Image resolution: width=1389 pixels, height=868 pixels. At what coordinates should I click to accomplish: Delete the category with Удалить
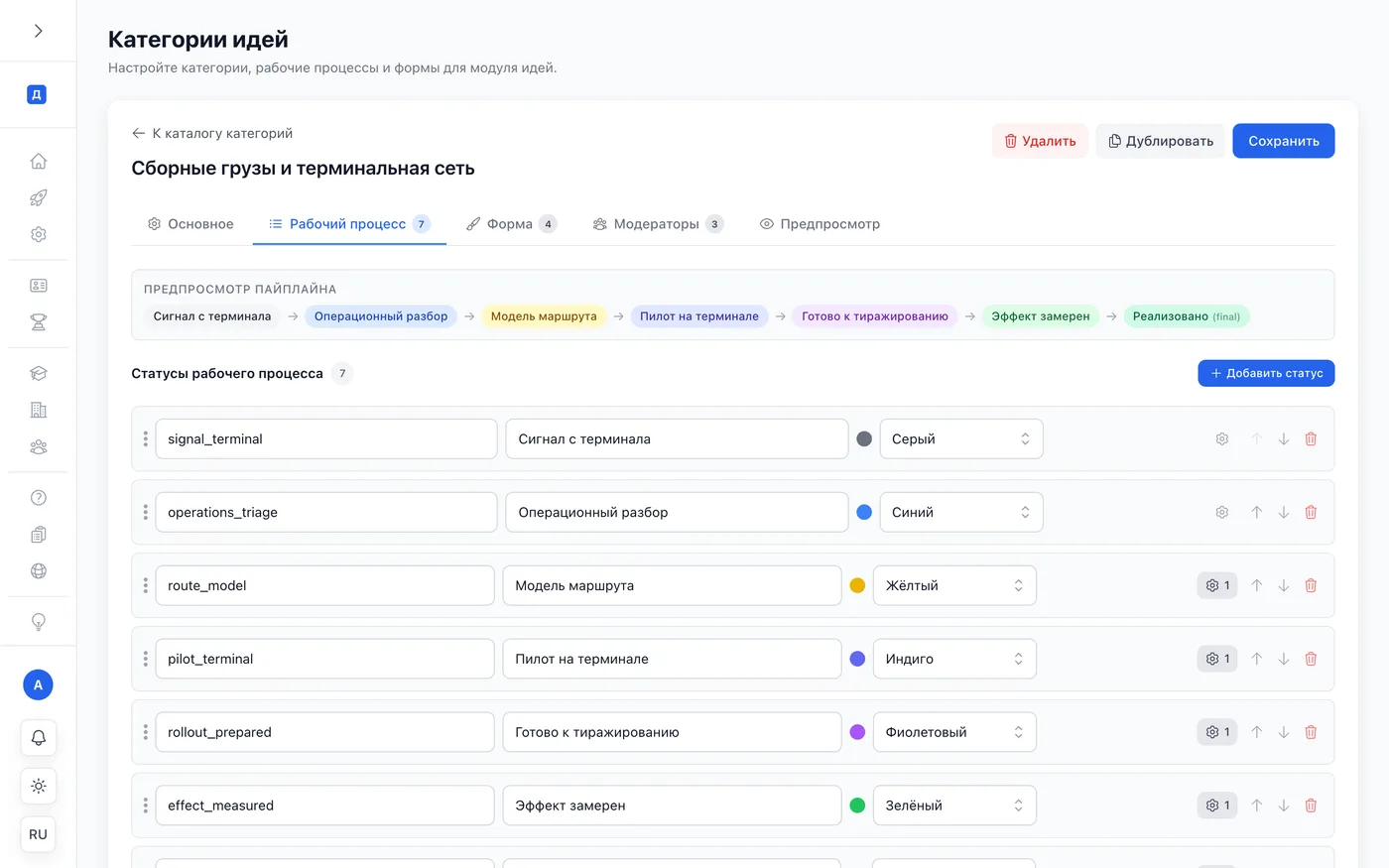tap(1040, 141)
